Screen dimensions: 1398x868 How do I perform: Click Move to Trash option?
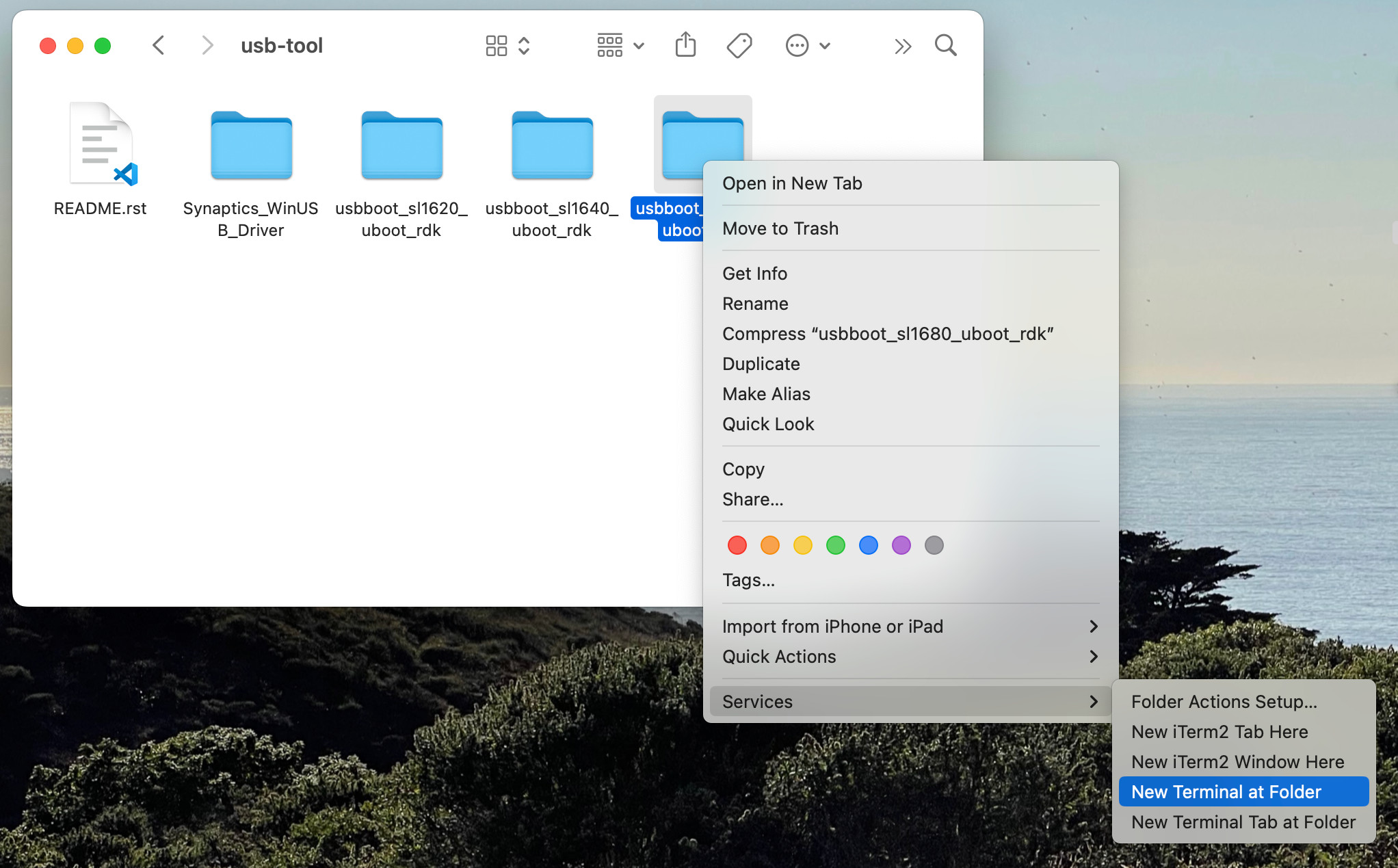coord(780,228)
